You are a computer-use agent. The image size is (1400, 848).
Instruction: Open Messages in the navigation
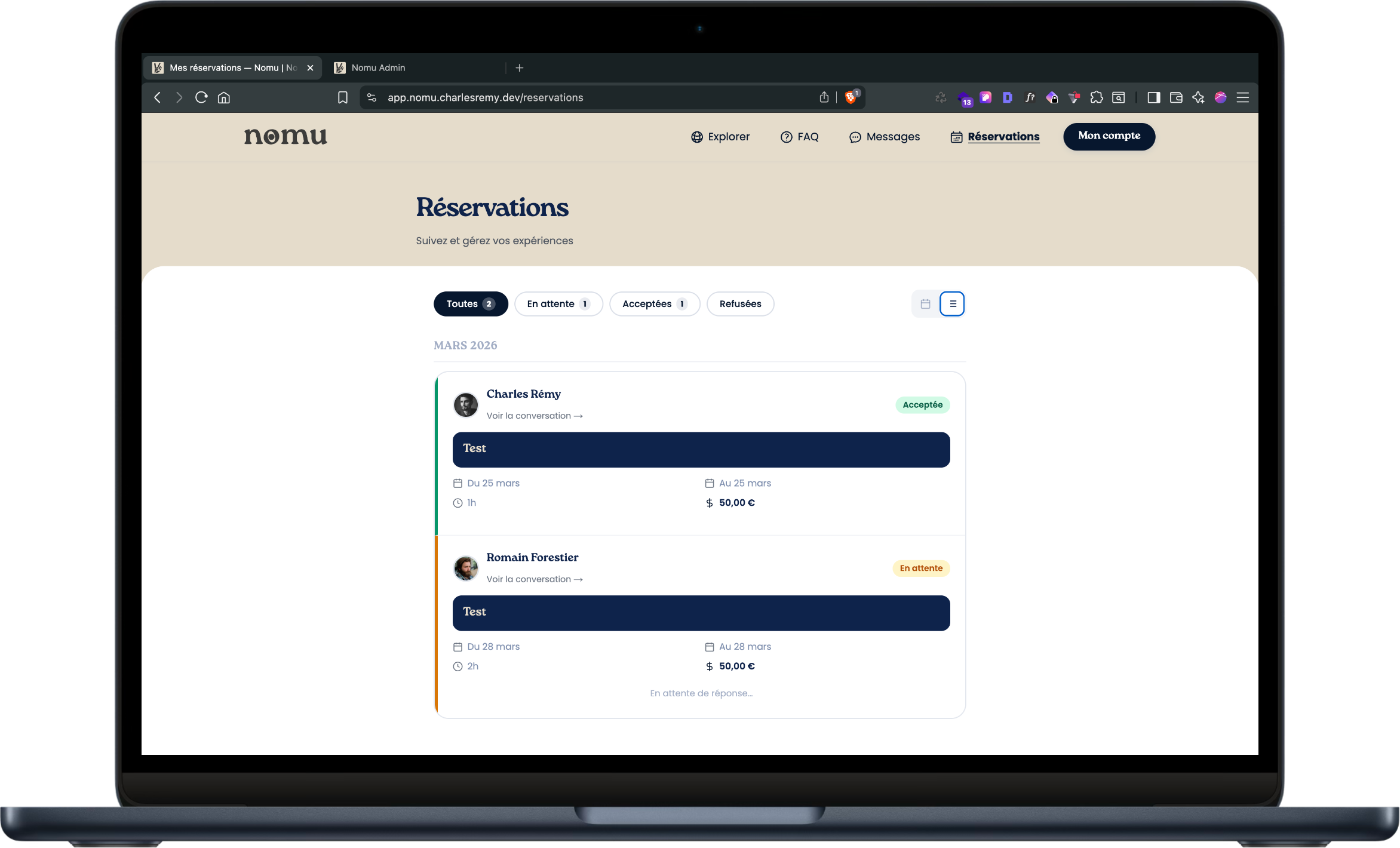click(885, 137)
